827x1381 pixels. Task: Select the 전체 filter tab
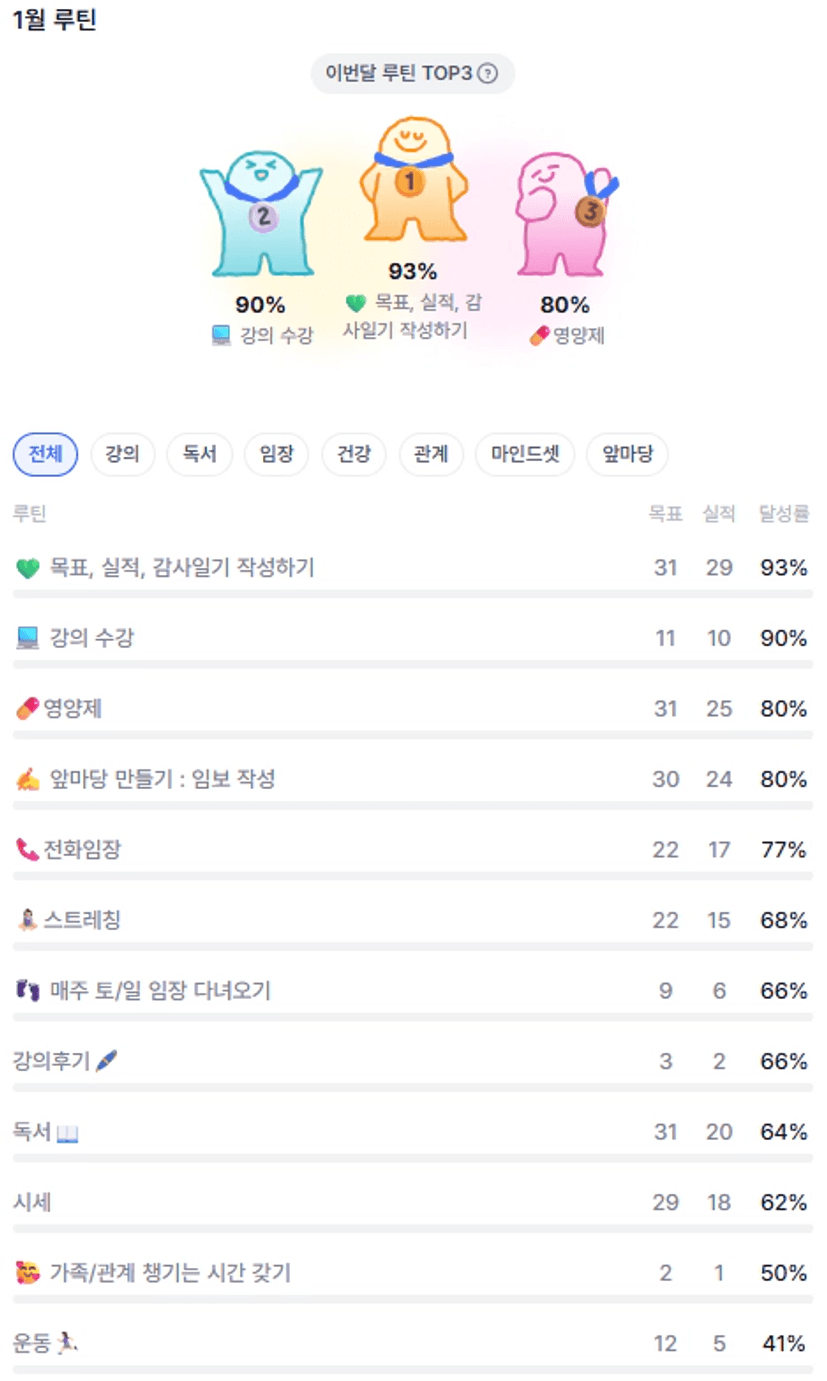coord(45,455)
